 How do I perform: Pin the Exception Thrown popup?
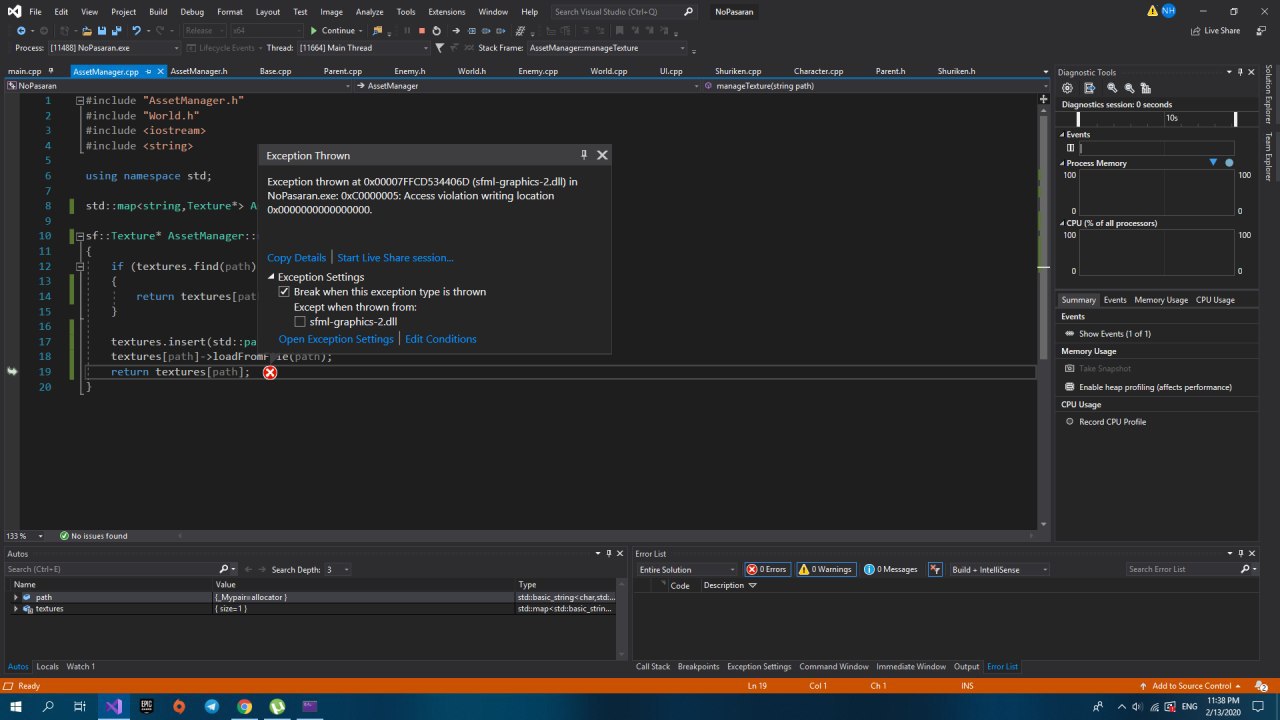(x=584, y=155)
